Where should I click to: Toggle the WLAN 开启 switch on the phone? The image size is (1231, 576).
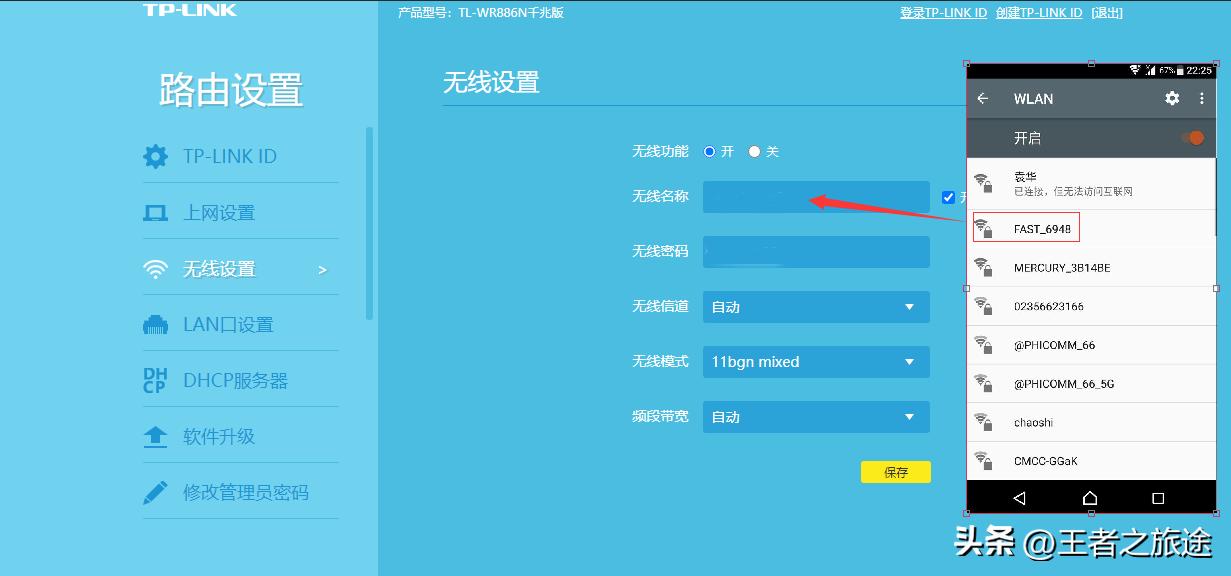1195,137
